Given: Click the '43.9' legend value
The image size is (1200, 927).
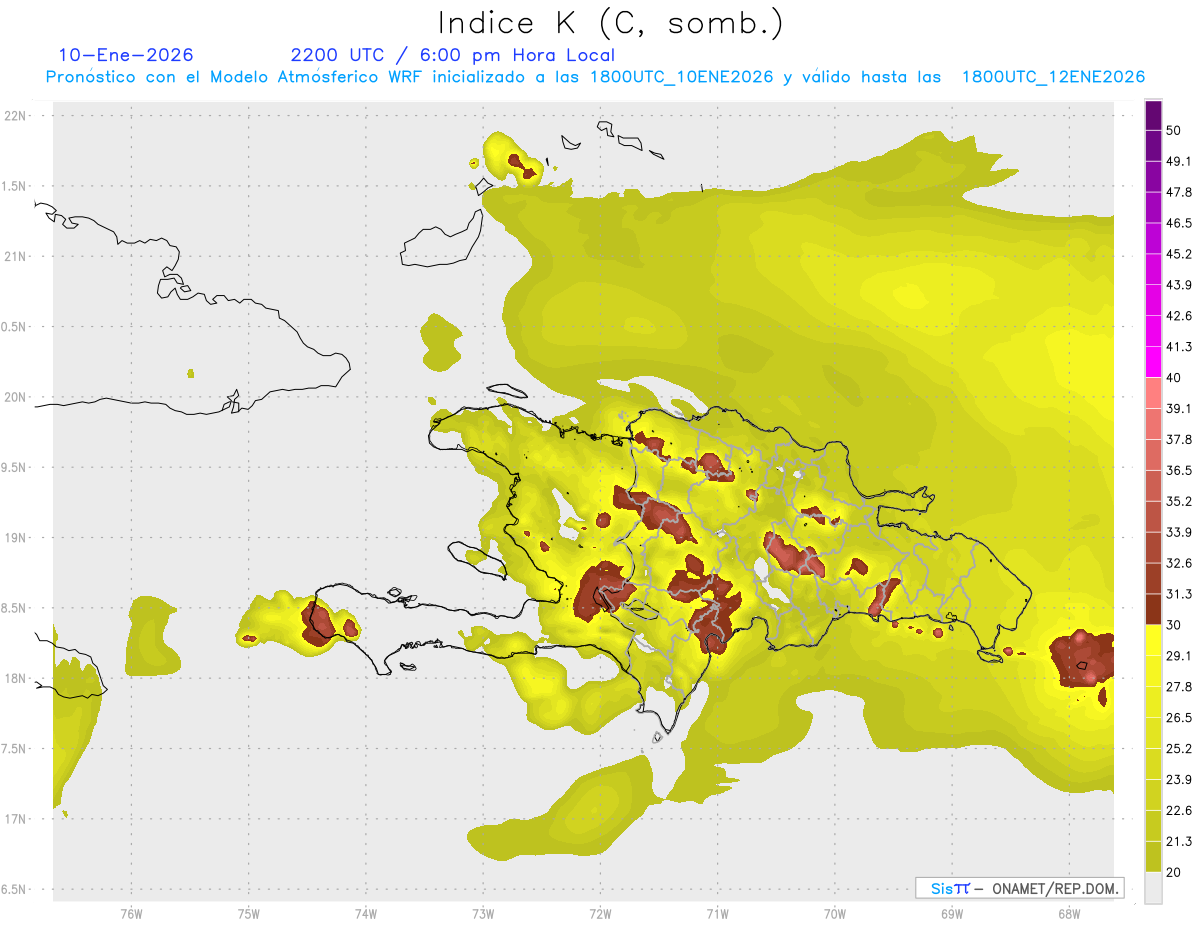Looking at the screenshot, I should [x=1179, y=285].
